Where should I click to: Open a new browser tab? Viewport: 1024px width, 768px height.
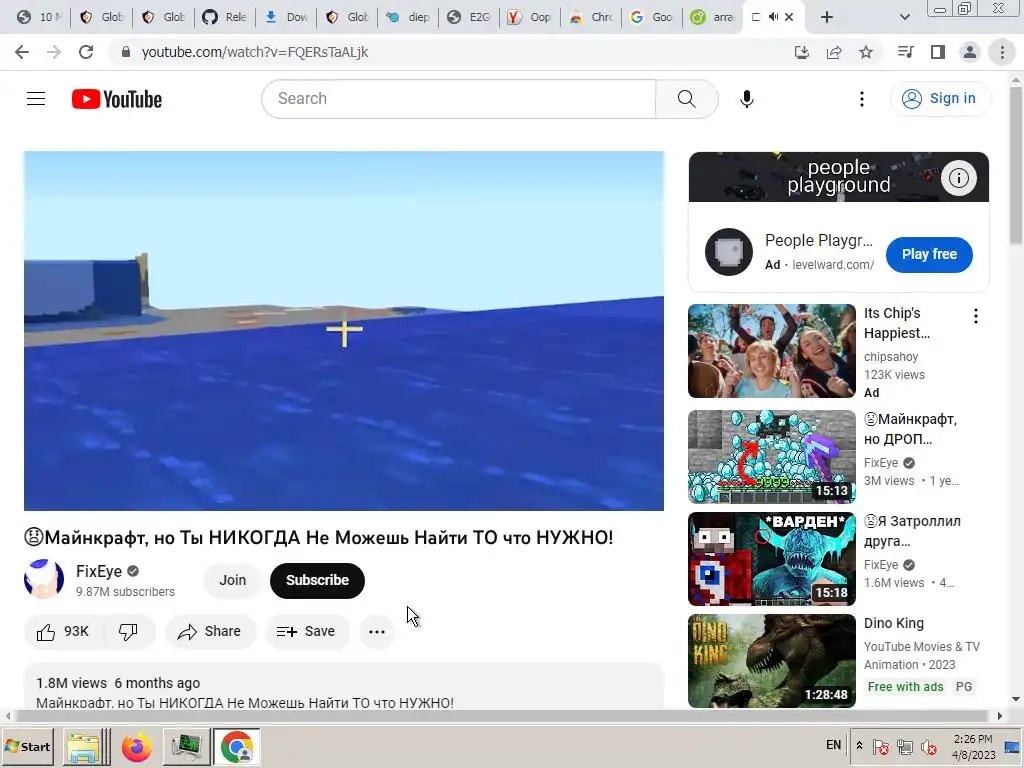[827, 17]
